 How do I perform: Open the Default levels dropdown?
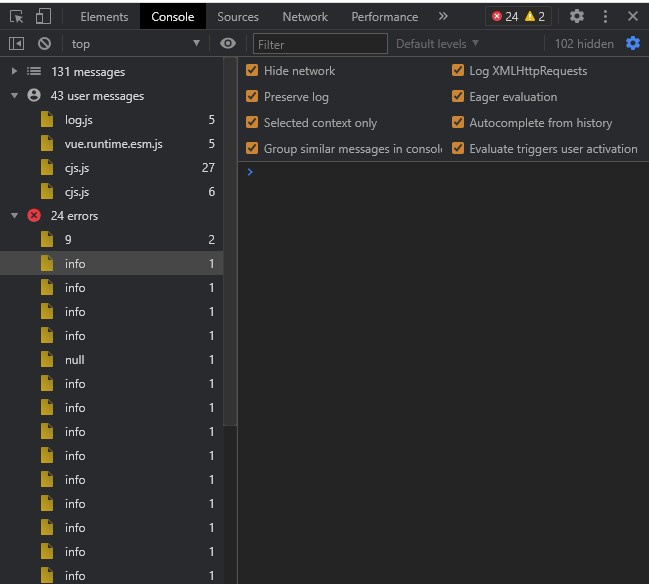pos(437,43)
